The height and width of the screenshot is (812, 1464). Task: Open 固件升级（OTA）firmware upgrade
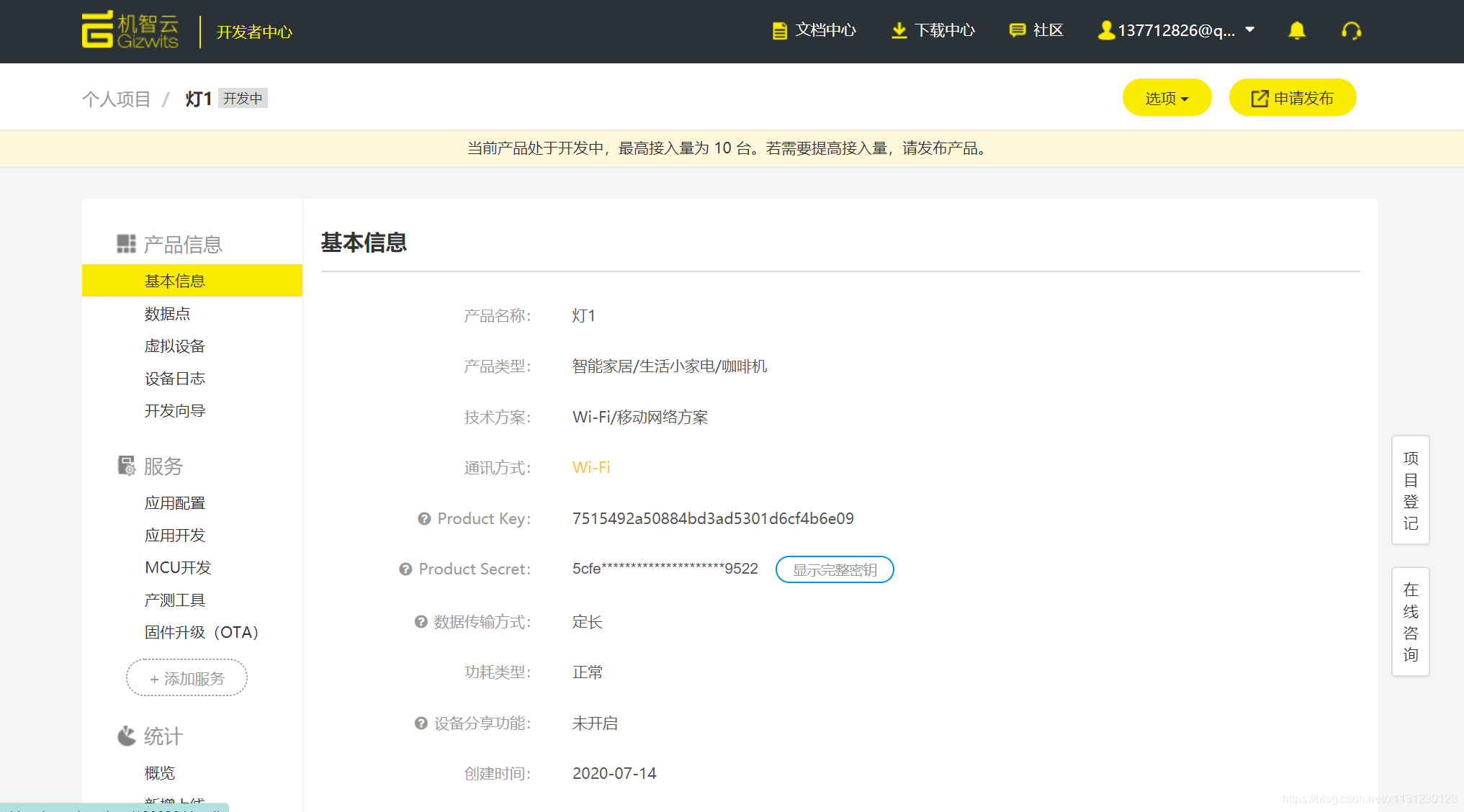[201, 633]
